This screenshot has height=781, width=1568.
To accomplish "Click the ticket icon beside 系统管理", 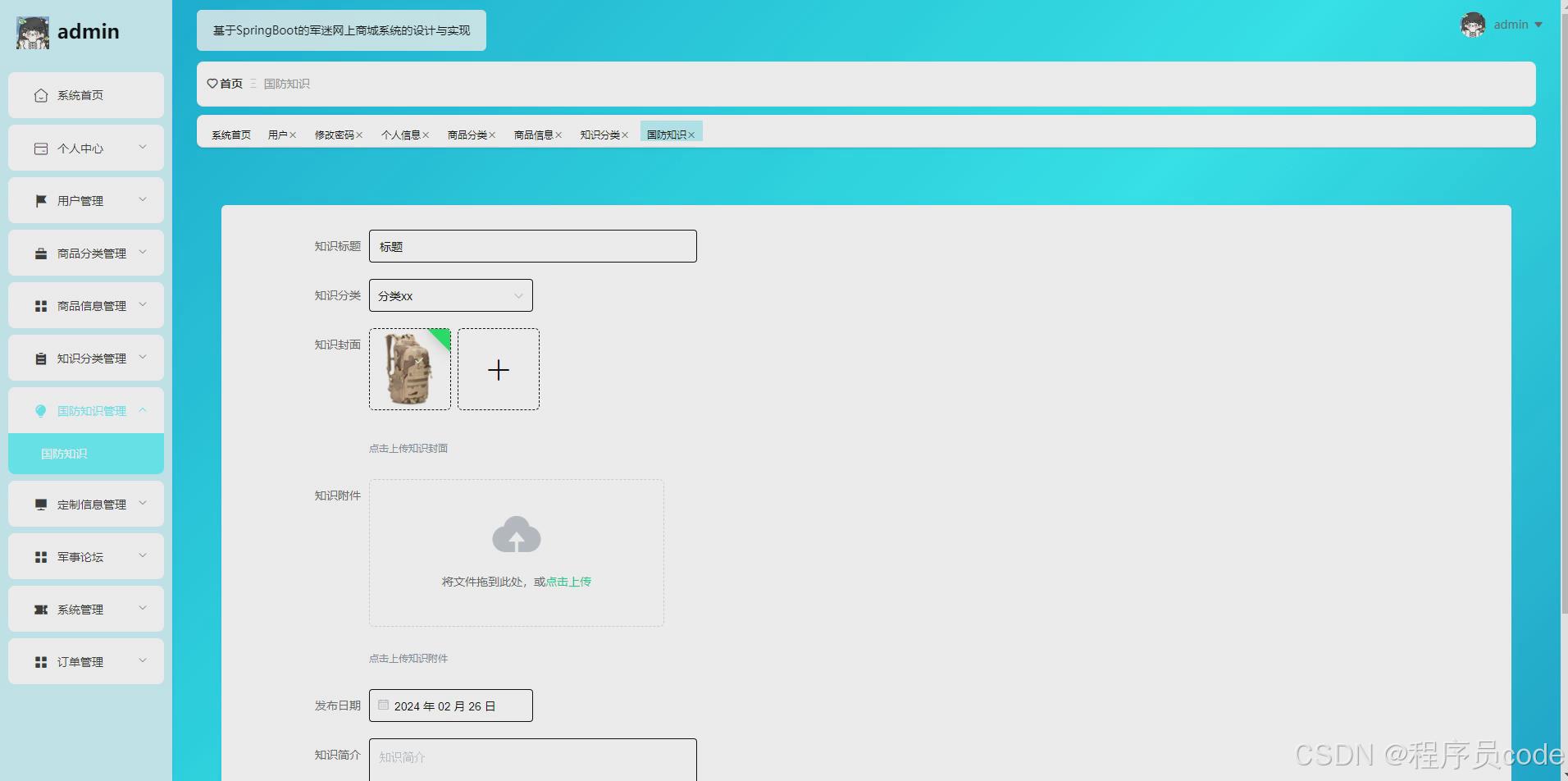I will point(41,610).
